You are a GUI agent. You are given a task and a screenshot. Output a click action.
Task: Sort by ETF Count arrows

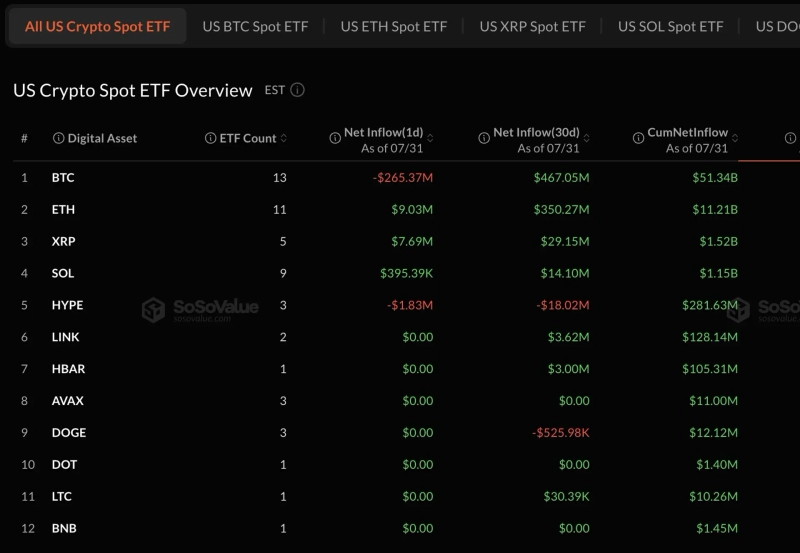tap(284, 138)
